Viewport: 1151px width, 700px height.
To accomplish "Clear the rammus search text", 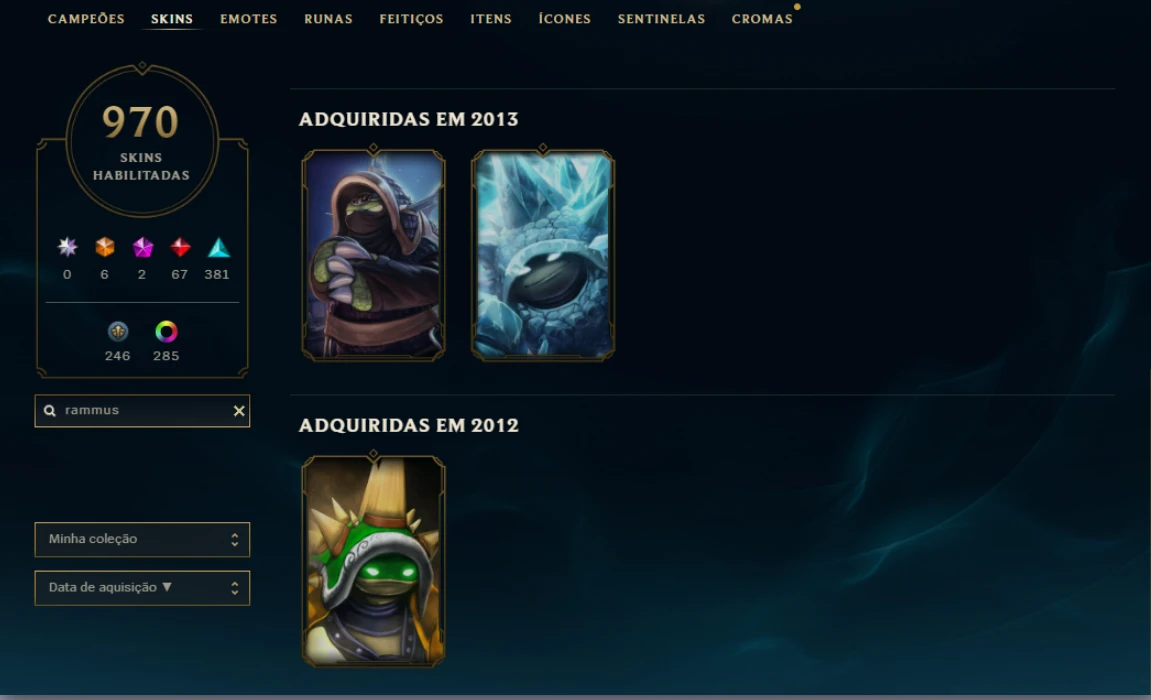I will [239, 411].
